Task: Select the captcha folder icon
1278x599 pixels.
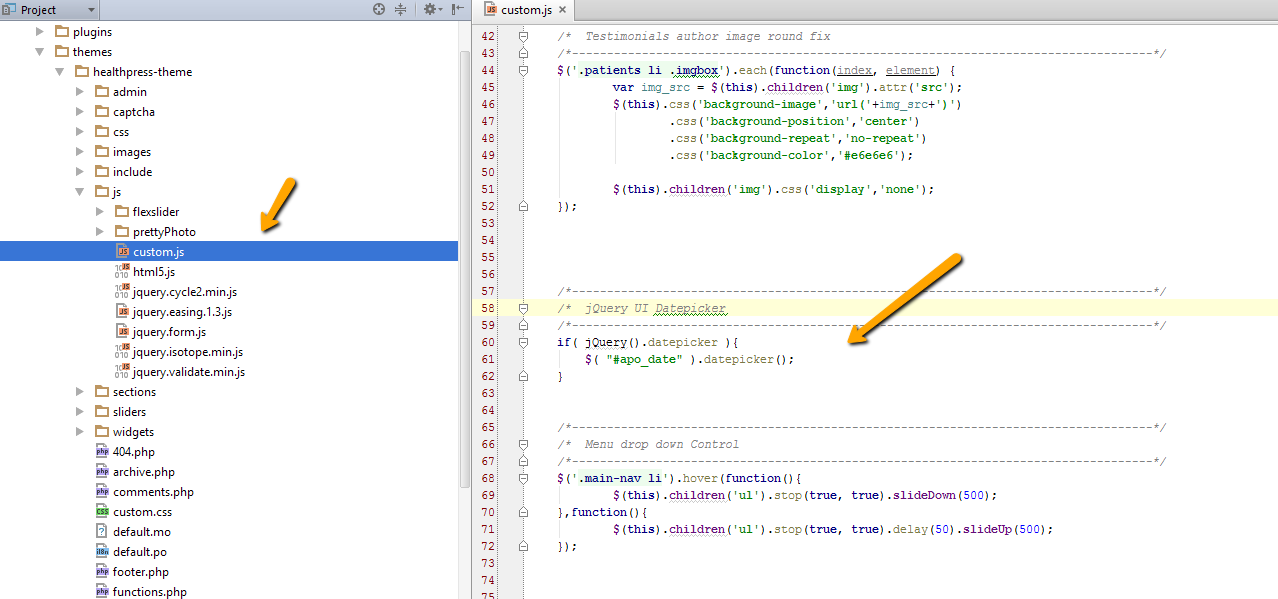Action: (x=102, y=111)
